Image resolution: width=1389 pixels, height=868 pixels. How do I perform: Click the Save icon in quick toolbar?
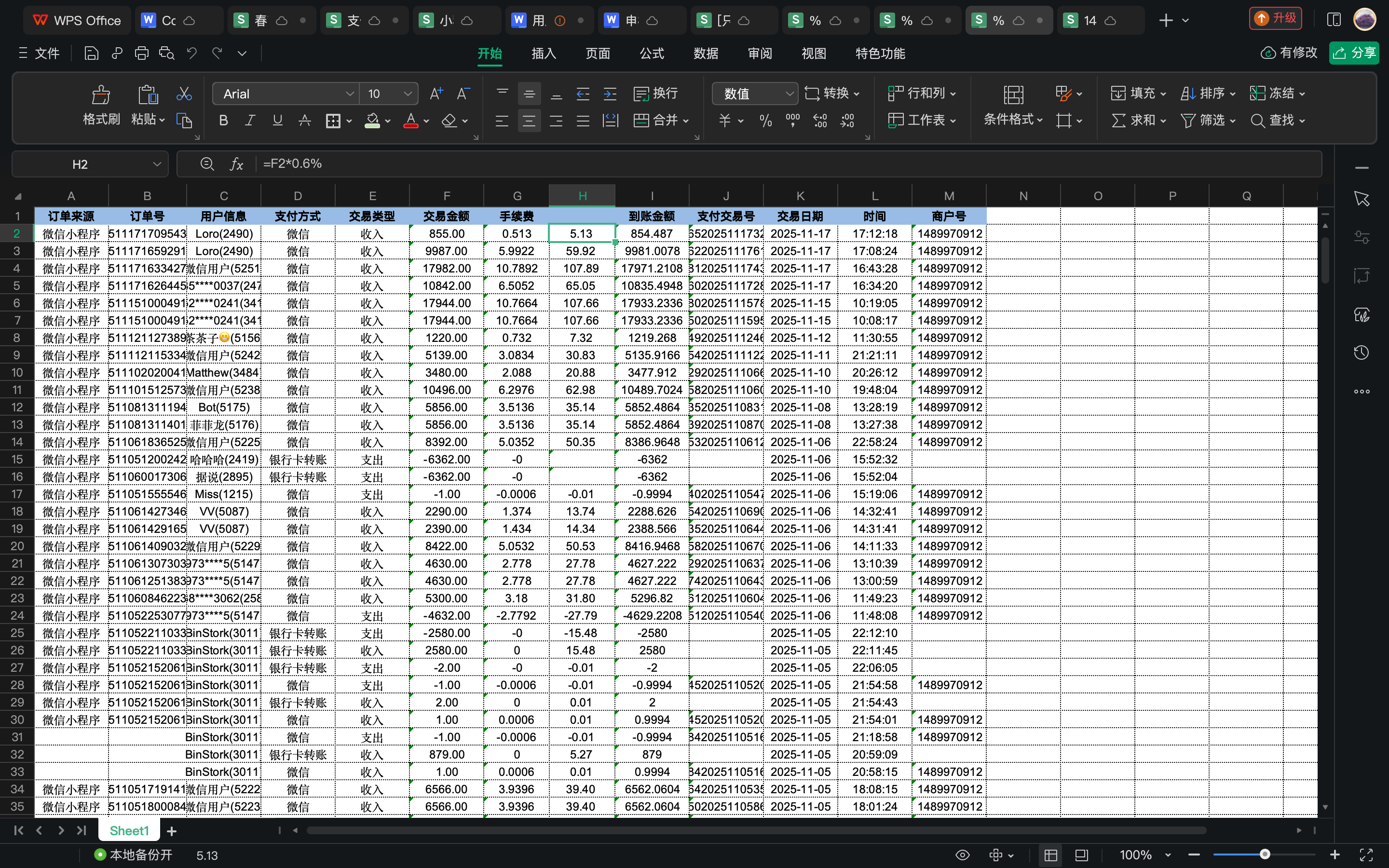click(91, 54)
